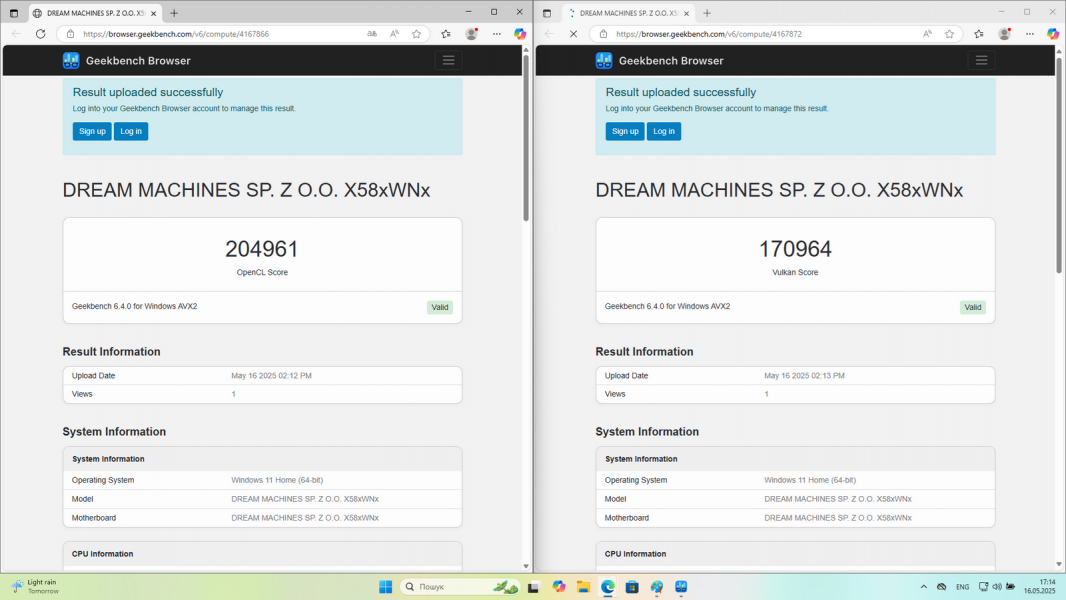Open Settings and more menu in left browser
Screen dimensions: 1066x600
click(497, 34)
